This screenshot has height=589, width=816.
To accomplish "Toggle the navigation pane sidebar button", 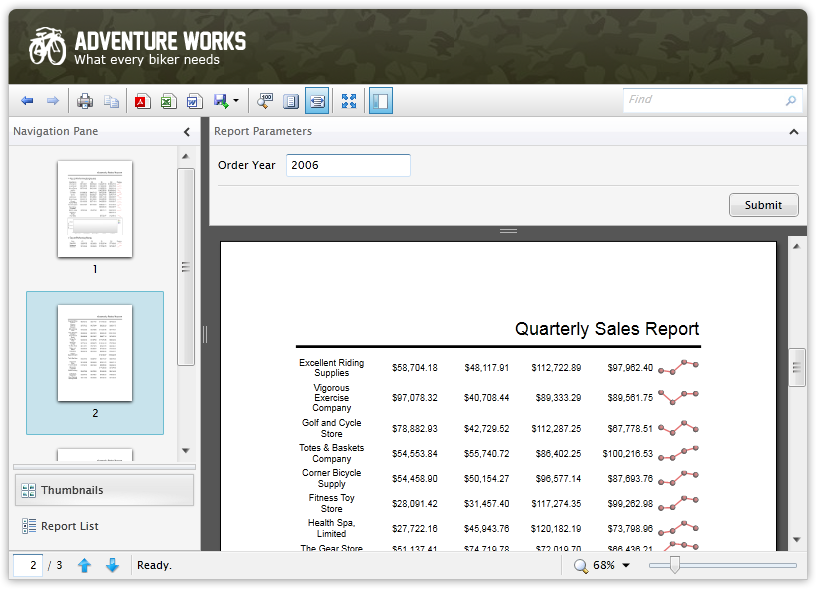I will point(381,101).
